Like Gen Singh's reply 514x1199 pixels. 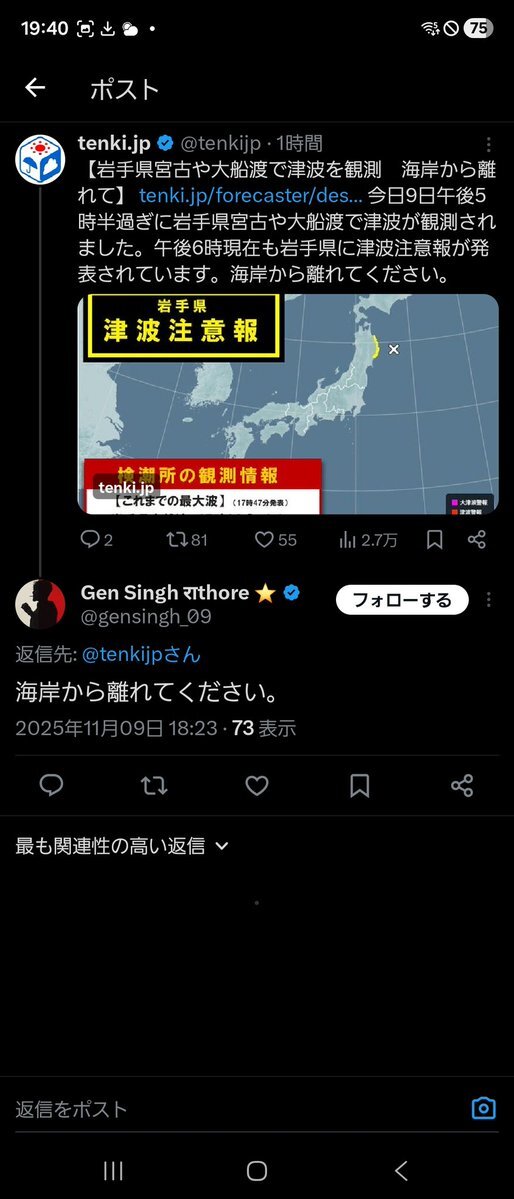click(x=257, y=785)
